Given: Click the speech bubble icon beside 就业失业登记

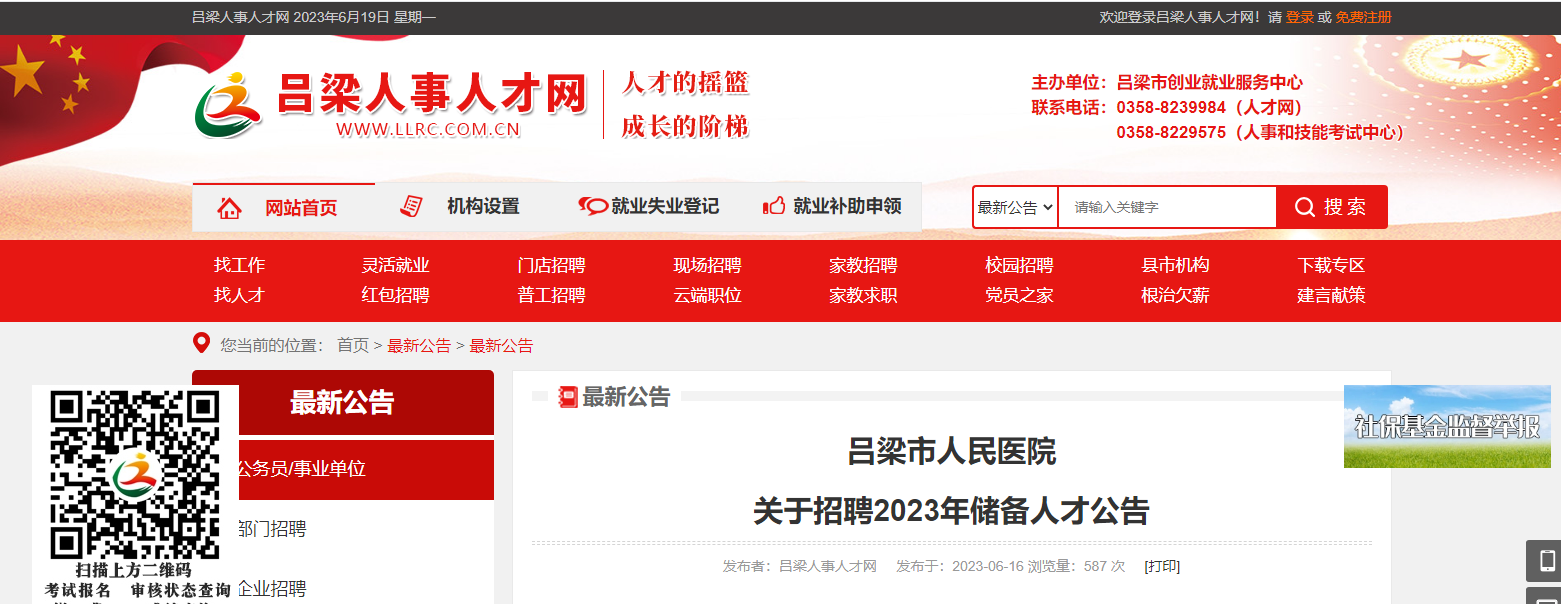Looking at the screenshot, I should pos(593,206).
